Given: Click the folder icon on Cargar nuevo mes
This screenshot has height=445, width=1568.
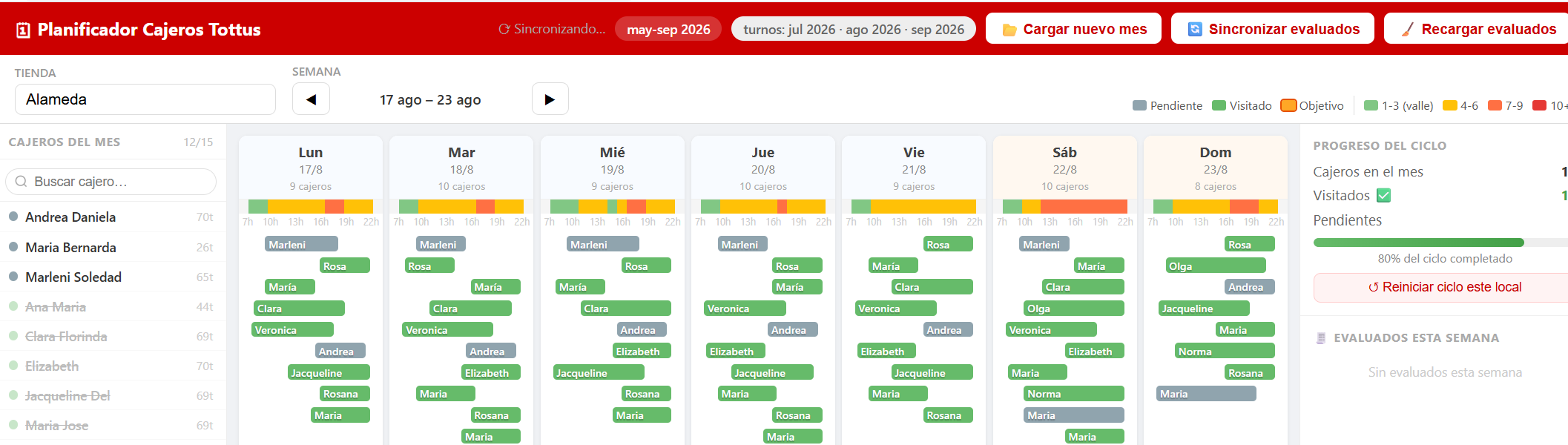Looking at the screenshot, I should tap(1009, 30).
